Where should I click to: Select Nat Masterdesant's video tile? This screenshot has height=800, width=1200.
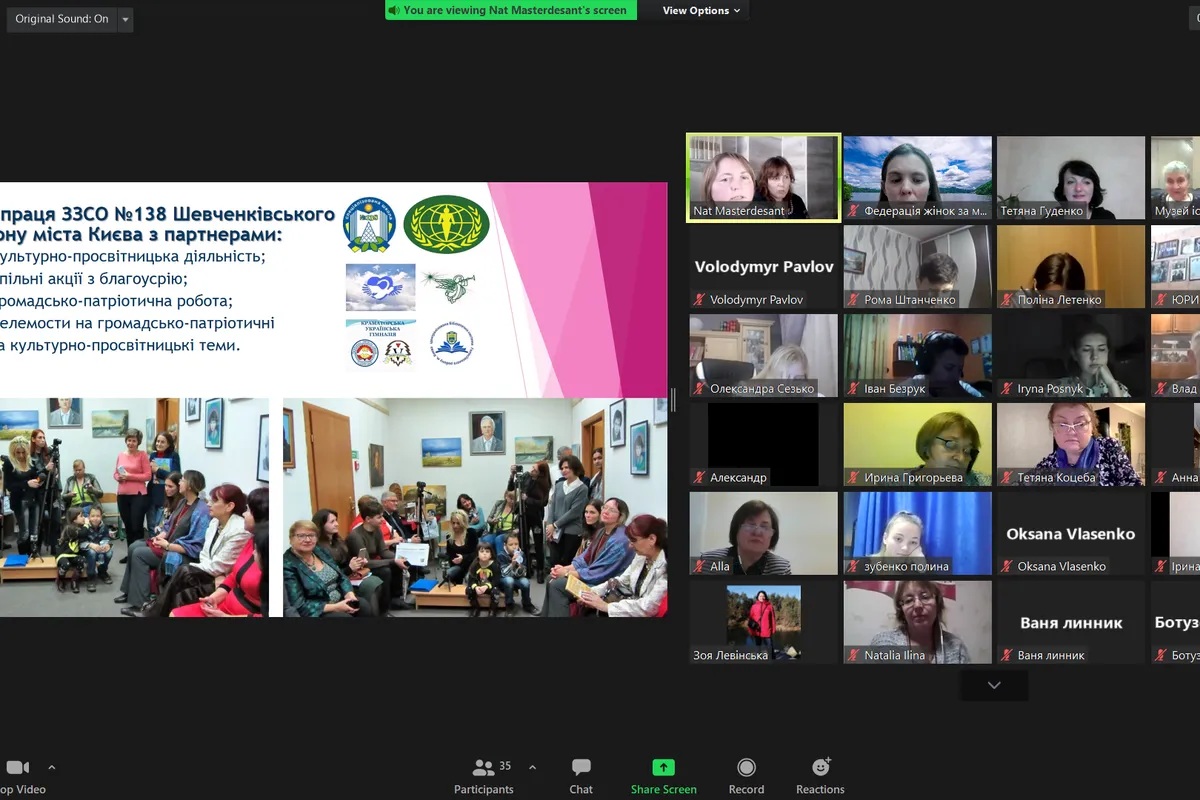tap(763, 177)
